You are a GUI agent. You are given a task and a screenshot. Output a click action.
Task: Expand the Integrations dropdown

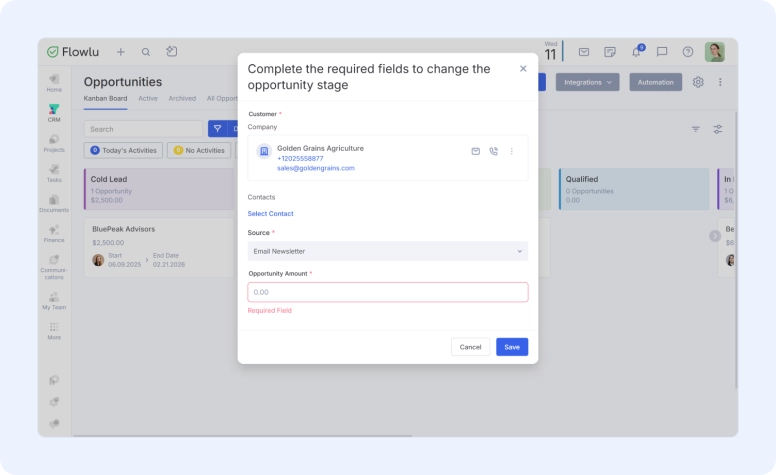[587, 82]
